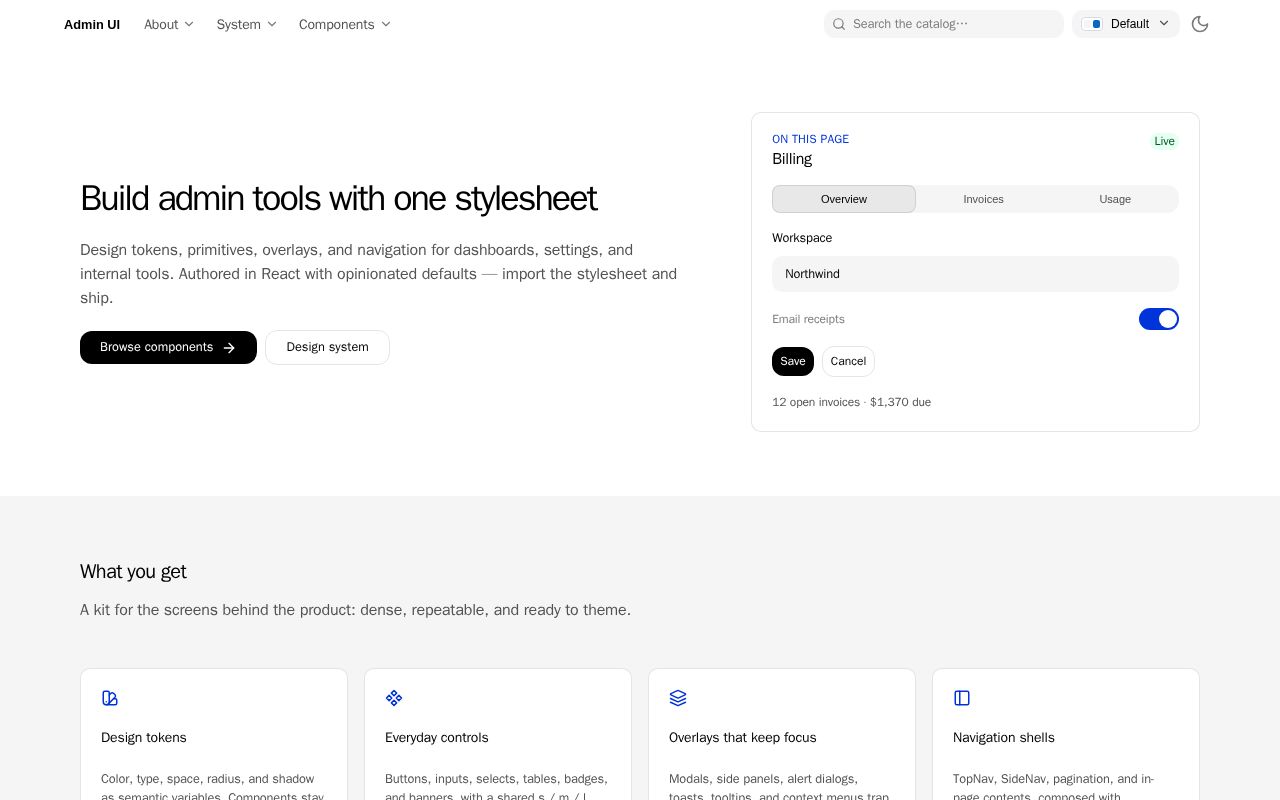Click the Save button
This screenshot has width=1280, height=800.
pos(793,361)
